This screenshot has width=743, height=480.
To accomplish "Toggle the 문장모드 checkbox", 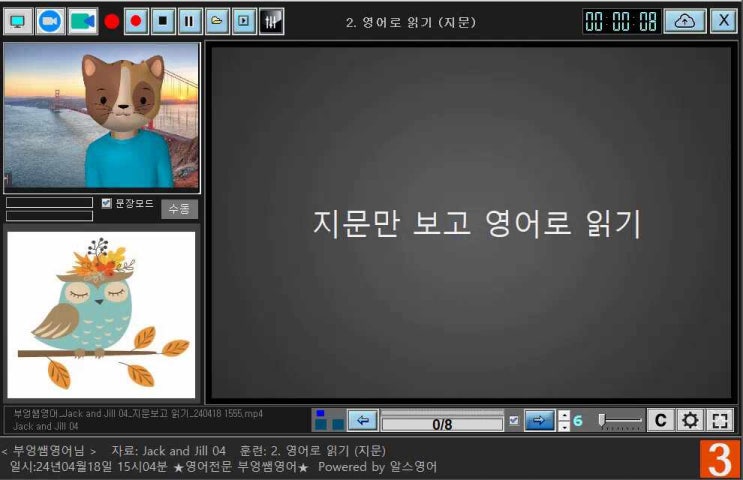I will (x=107, y=203).
